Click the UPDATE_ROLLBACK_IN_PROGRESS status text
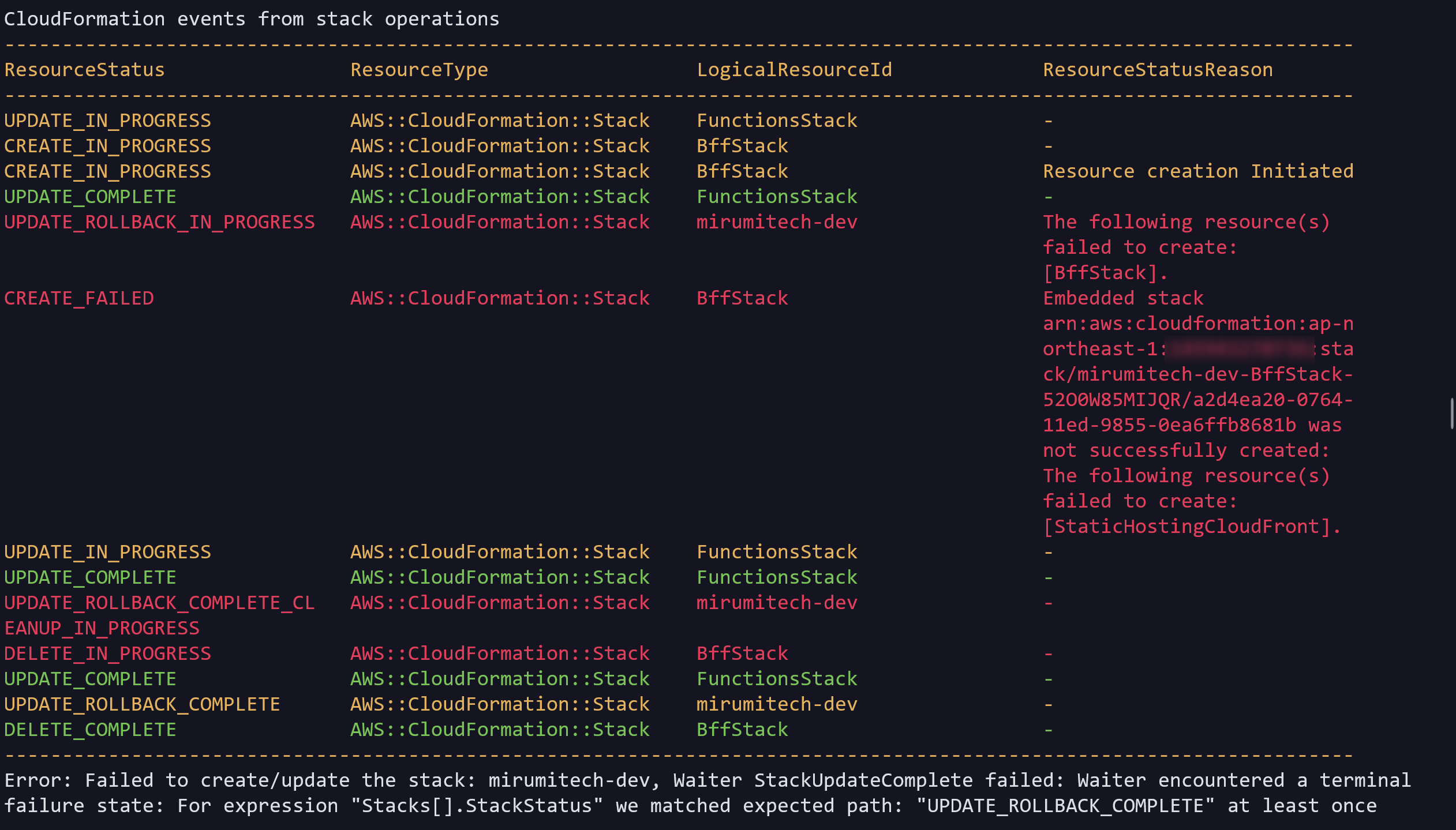The image size is (1456, 830). pos(159,222)
